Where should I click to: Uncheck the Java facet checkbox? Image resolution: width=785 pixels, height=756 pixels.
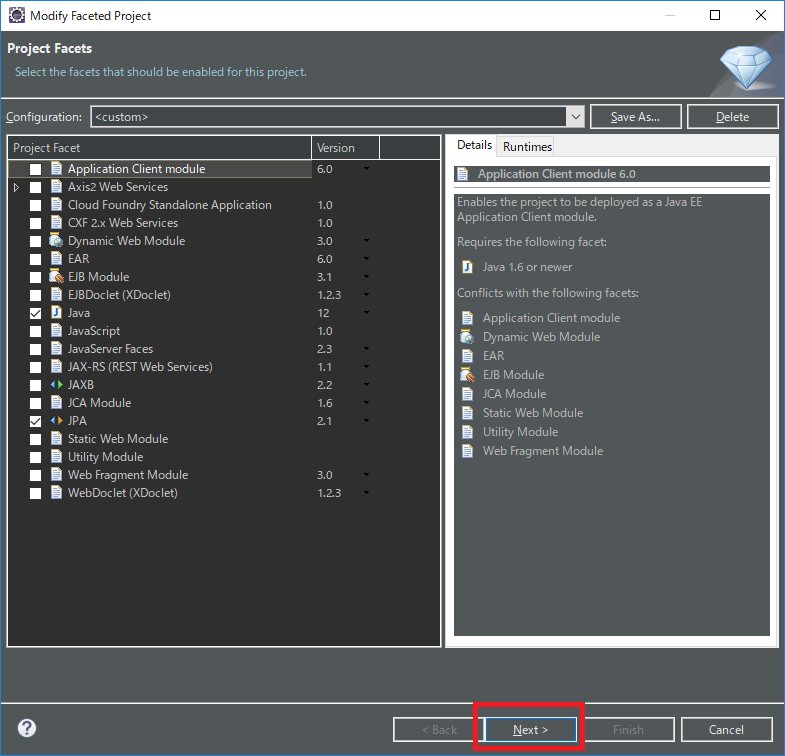tap(35, 313)
